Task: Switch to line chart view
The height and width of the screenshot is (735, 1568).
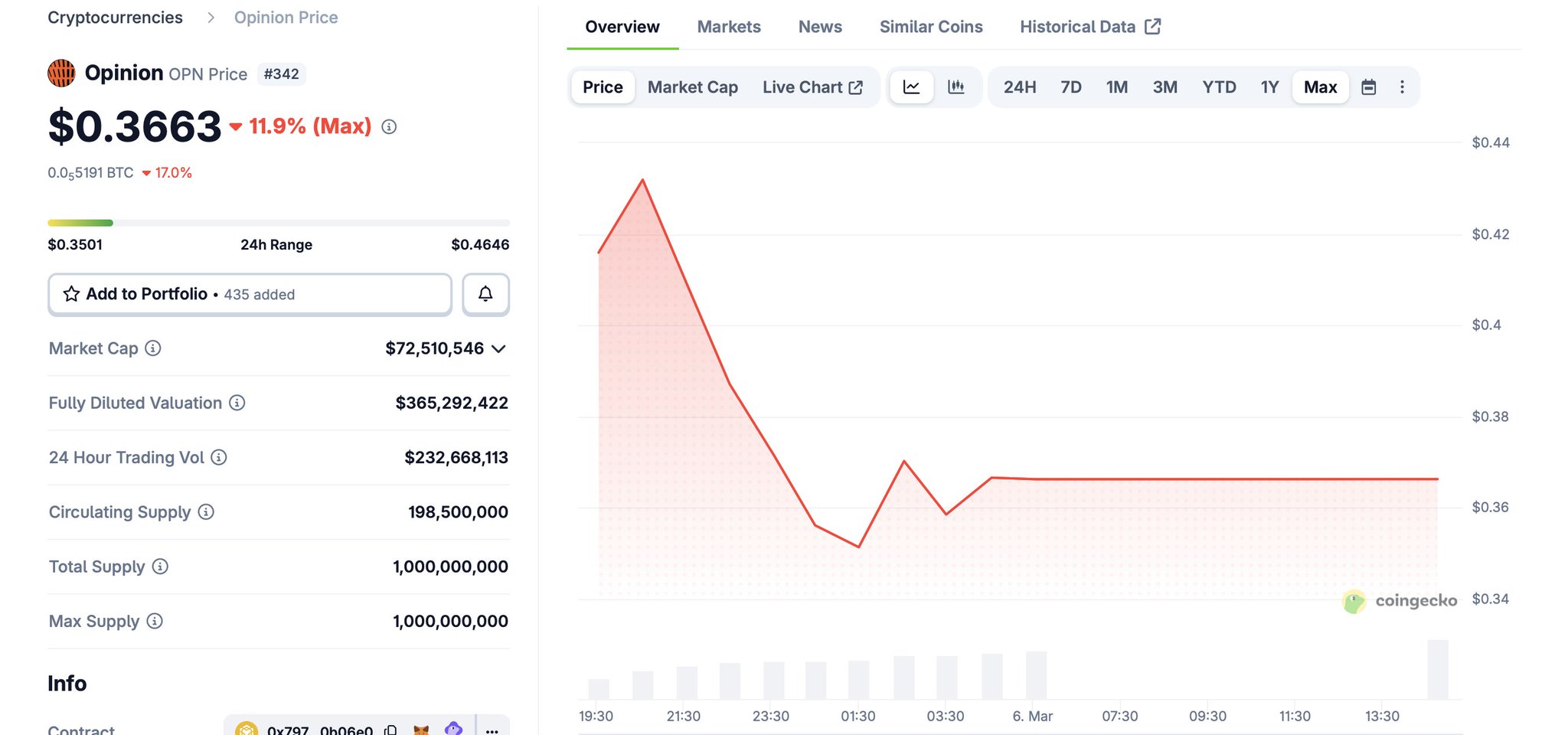Action: (911, 87)
